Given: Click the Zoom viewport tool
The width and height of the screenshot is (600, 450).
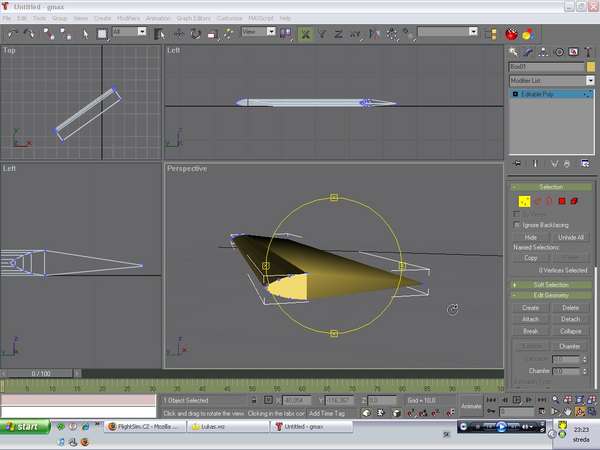Looking at the screenshot, I should [555, 400].
